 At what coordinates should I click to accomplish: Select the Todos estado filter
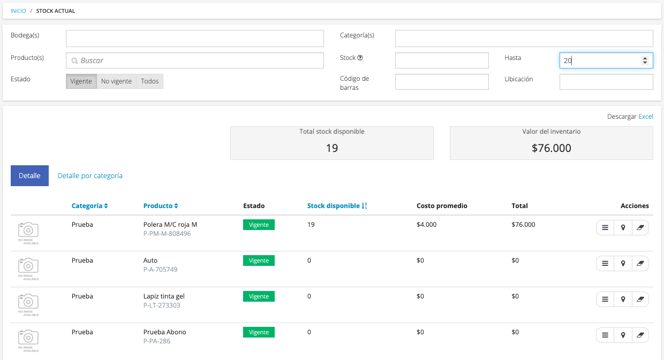[149, 81]
